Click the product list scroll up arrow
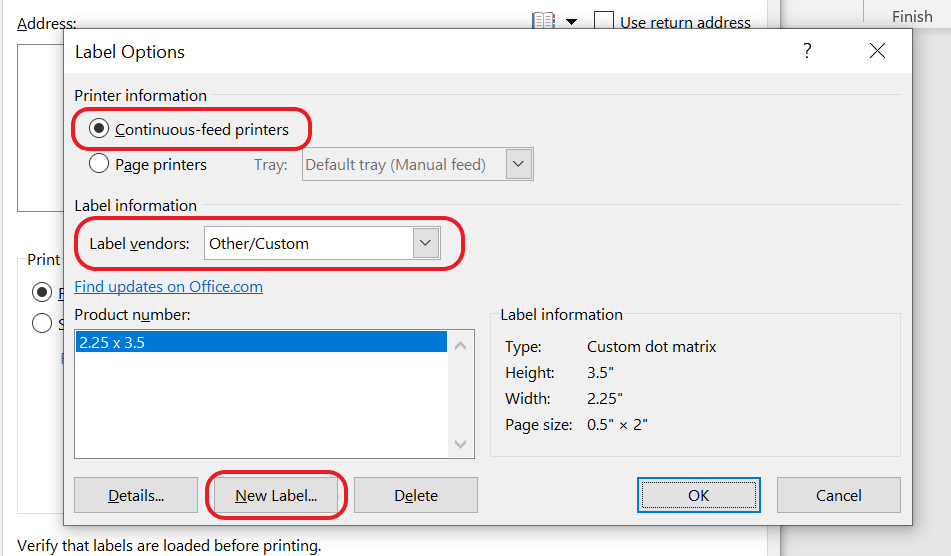 (x=460, y=346)
